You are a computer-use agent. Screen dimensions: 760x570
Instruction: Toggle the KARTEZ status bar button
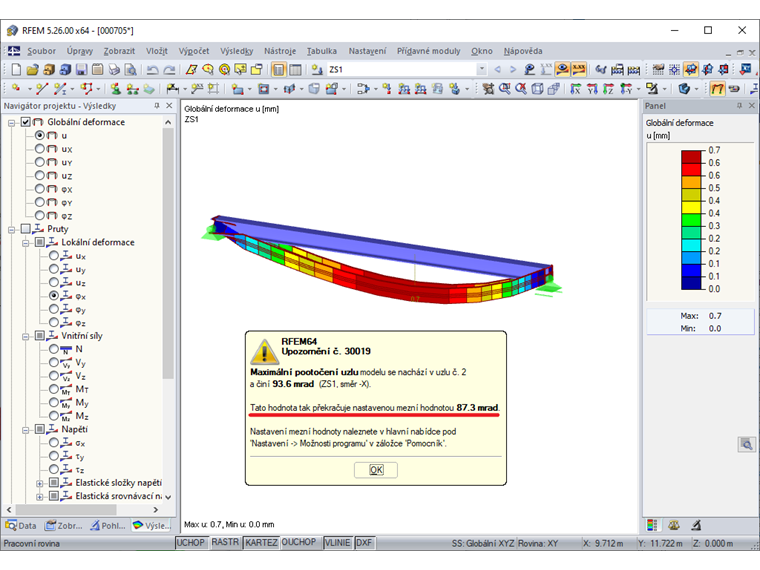(261, 542)
